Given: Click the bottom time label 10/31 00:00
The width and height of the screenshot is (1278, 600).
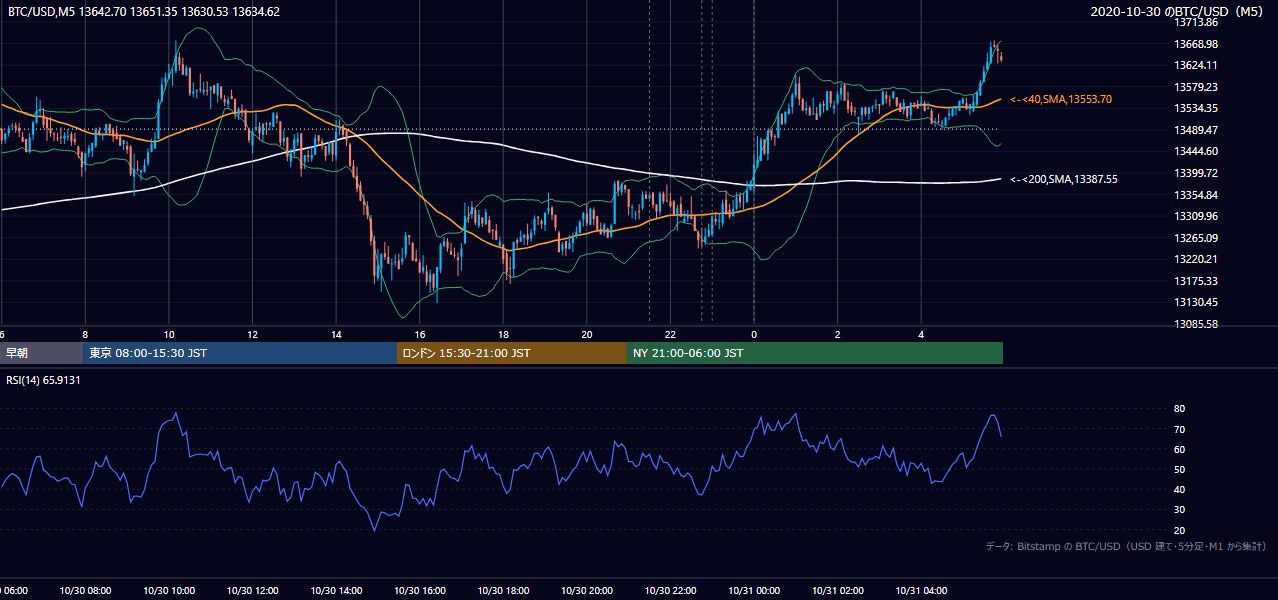Looking at the screenshot, I should click(754, 591).
